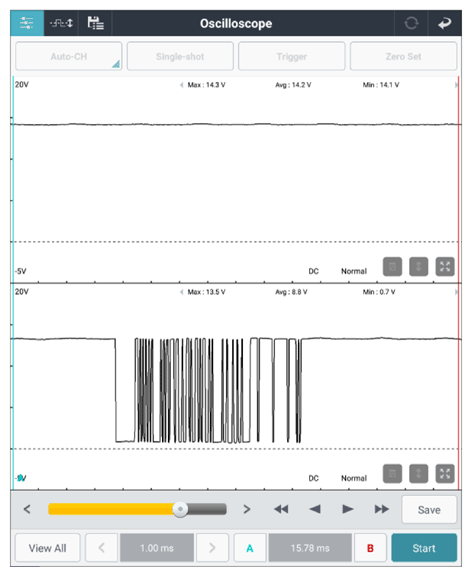Click the Save button

429,510
